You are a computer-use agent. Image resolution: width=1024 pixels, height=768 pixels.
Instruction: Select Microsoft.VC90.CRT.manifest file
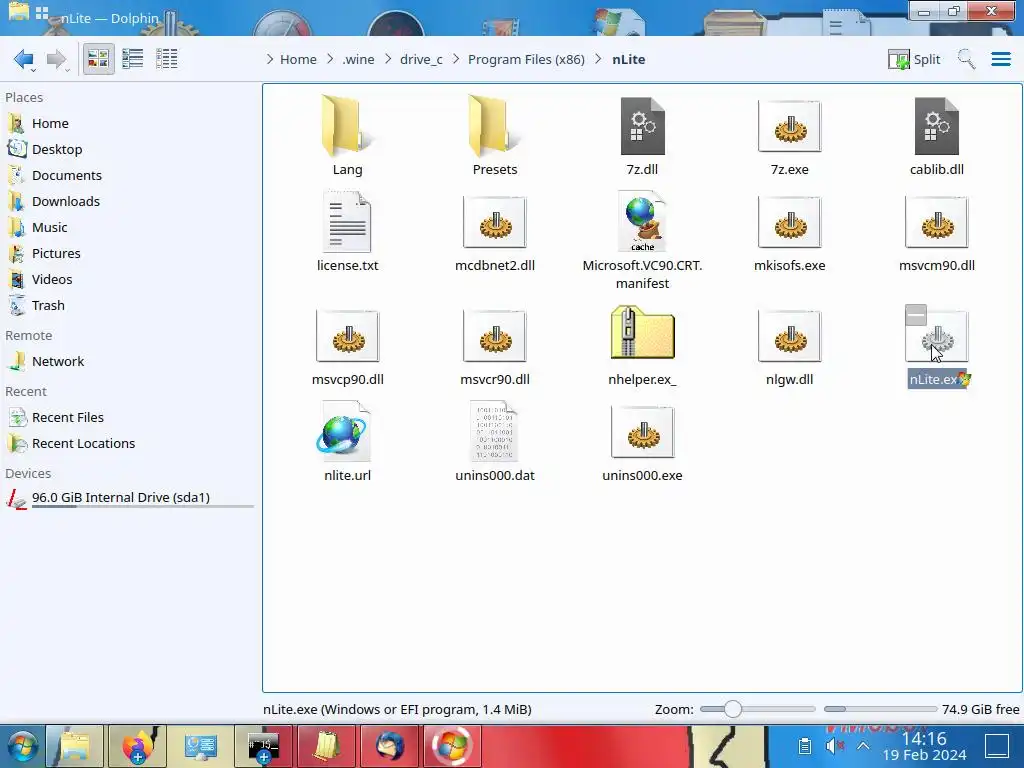coord(643,240)
